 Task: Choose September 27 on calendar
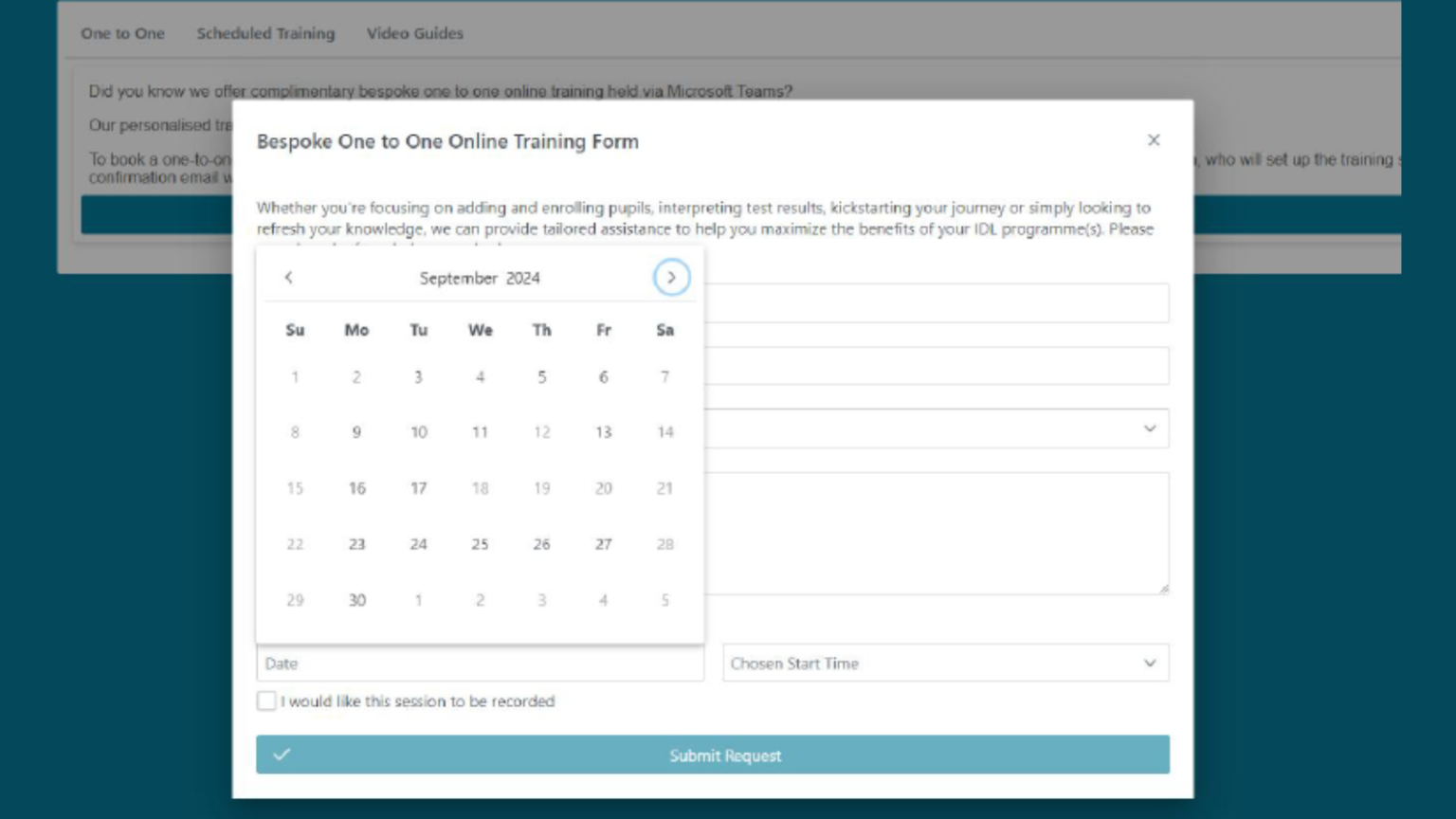click(603, 544)
